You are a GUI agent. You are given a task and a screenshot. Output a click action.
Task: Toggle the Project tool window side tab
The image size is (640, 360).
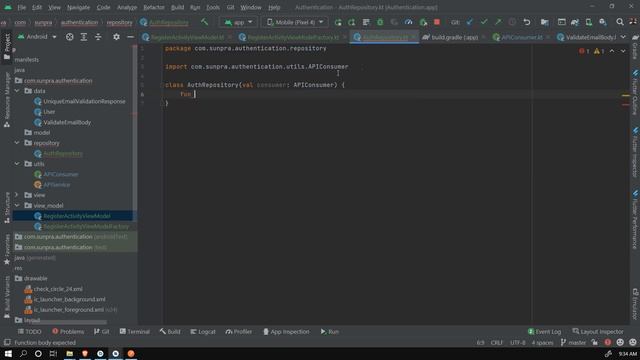tap(7, 46)
